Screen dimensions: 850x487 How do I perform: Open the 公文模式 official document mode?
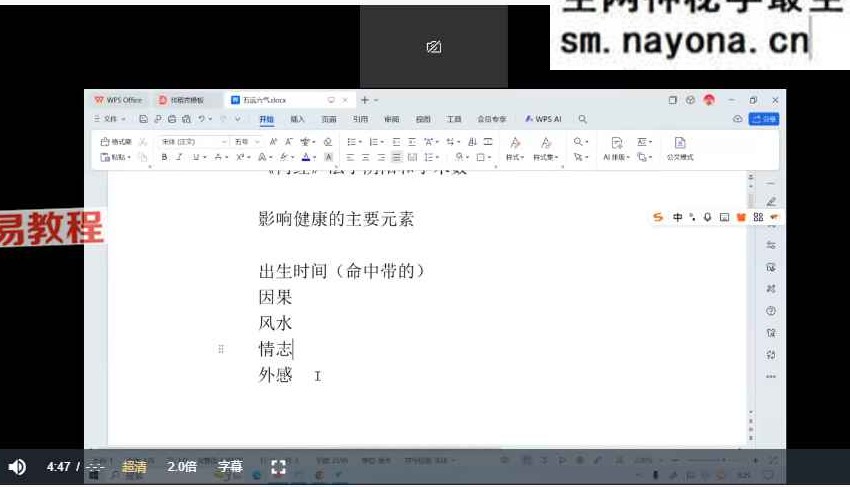point(680,149)
